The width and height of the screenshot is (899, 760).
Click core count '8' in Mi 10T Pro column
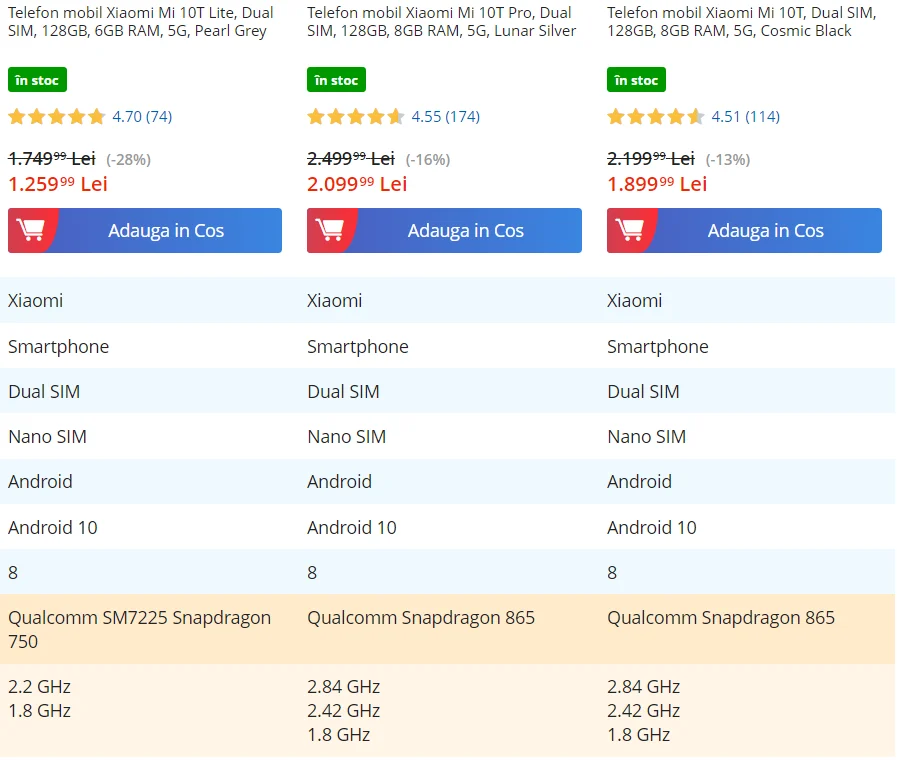point(312,573)
